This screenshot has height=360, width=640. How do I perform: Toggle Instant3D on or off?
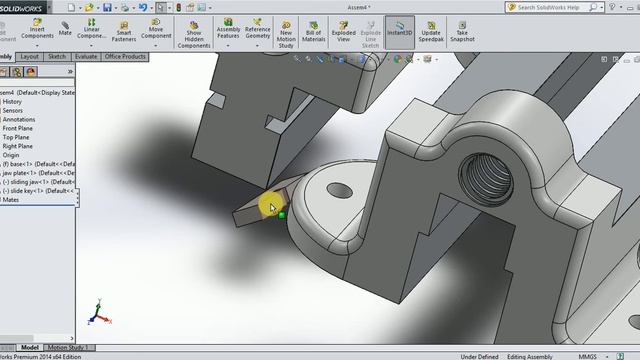[x=400, y=32]
